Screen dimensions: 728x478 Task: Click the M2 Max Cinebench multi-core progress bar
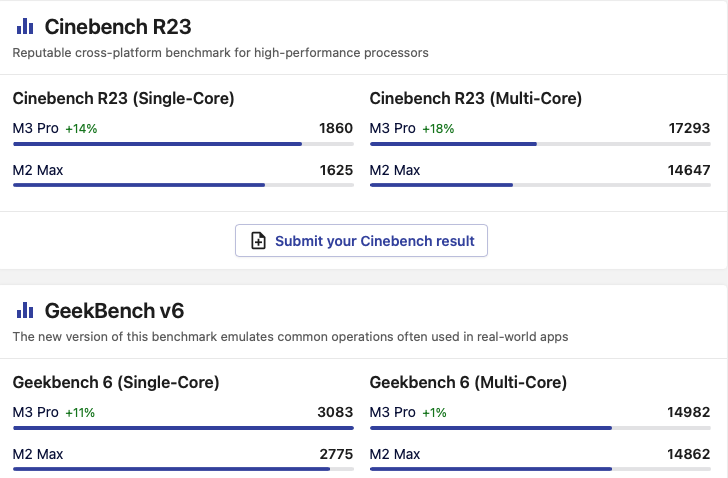[540, 185]
